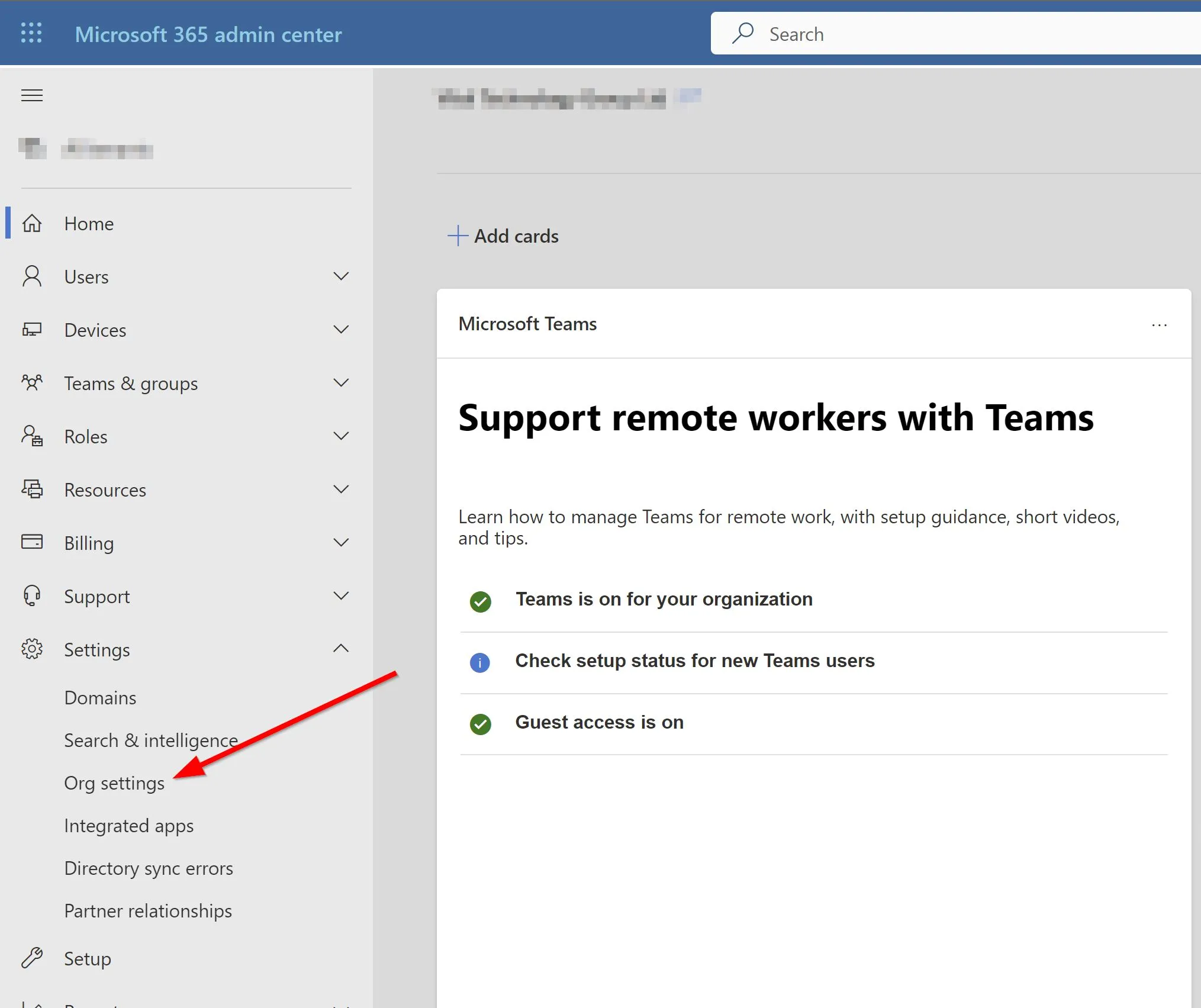
Task: Click the Roles icon
Action: pyautogui.click(x=32, y=436)
